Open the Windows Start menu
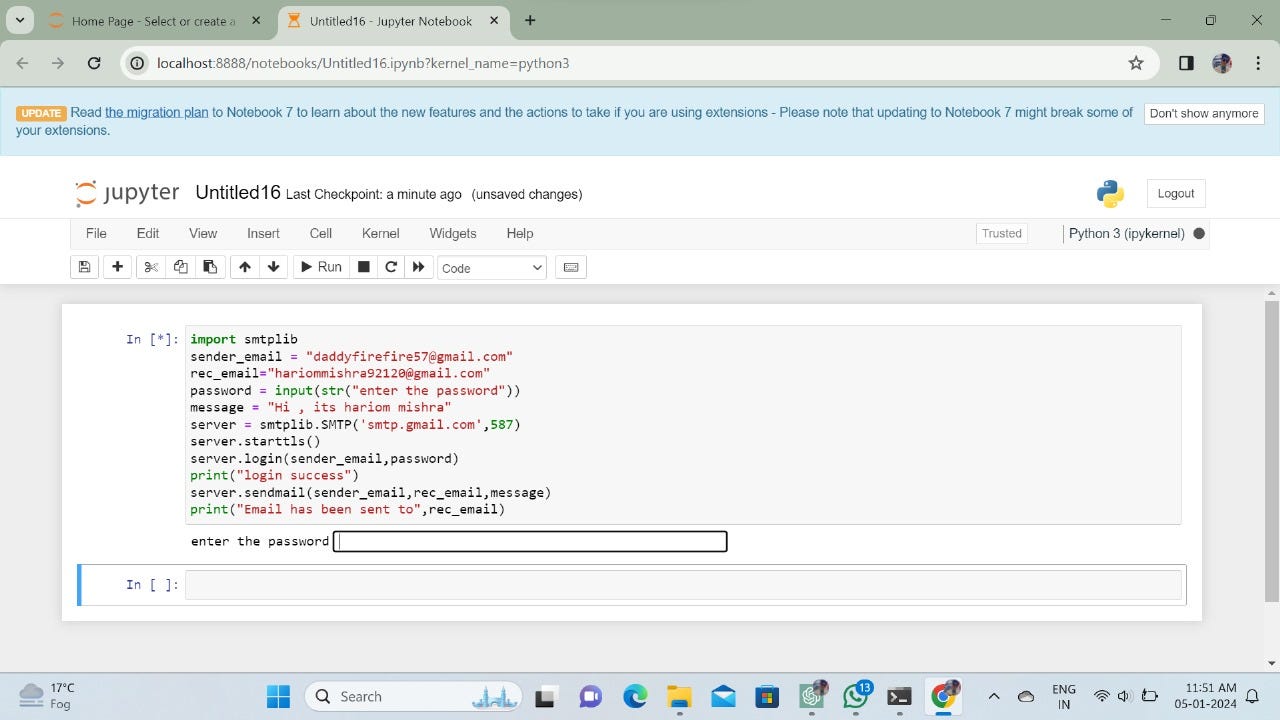 (278, 696)
